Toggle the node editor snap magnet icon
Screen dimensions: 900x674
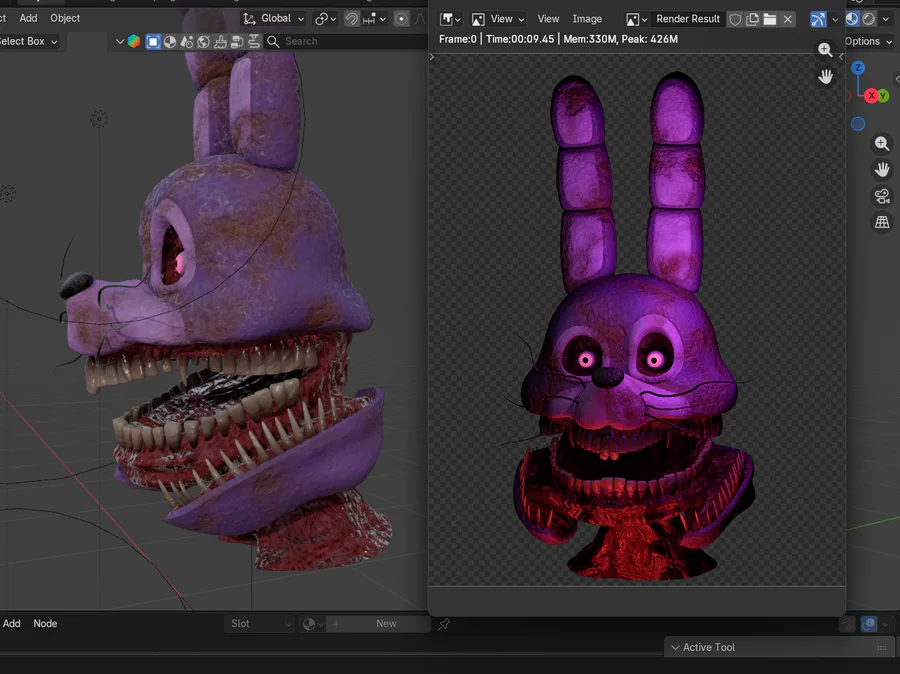tap(847, 624)
